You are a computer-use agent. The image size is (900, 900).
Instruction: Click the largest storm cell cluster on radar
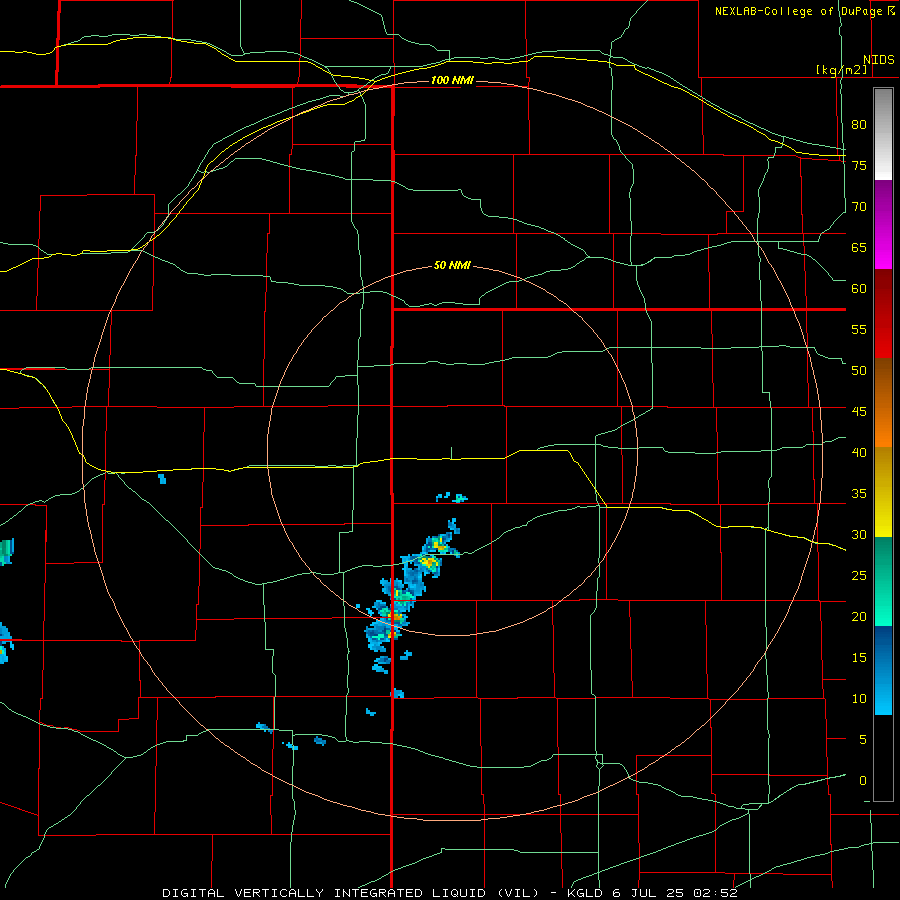[408, 591]
